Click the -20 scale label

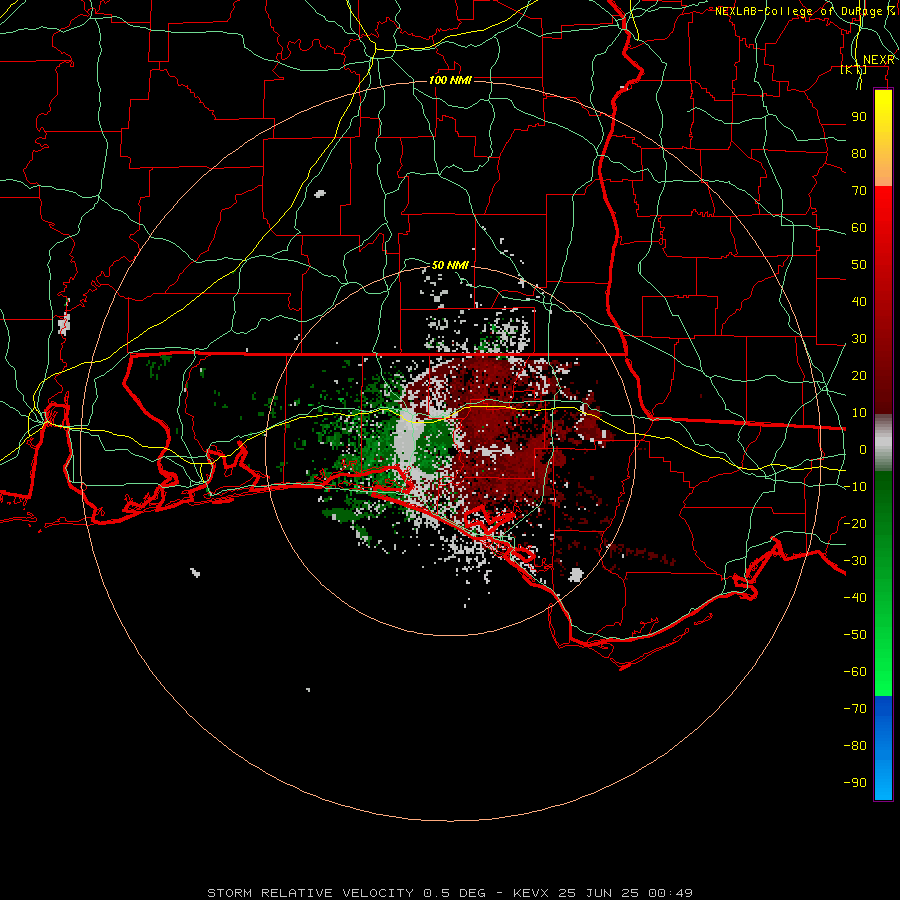(855, 524)
